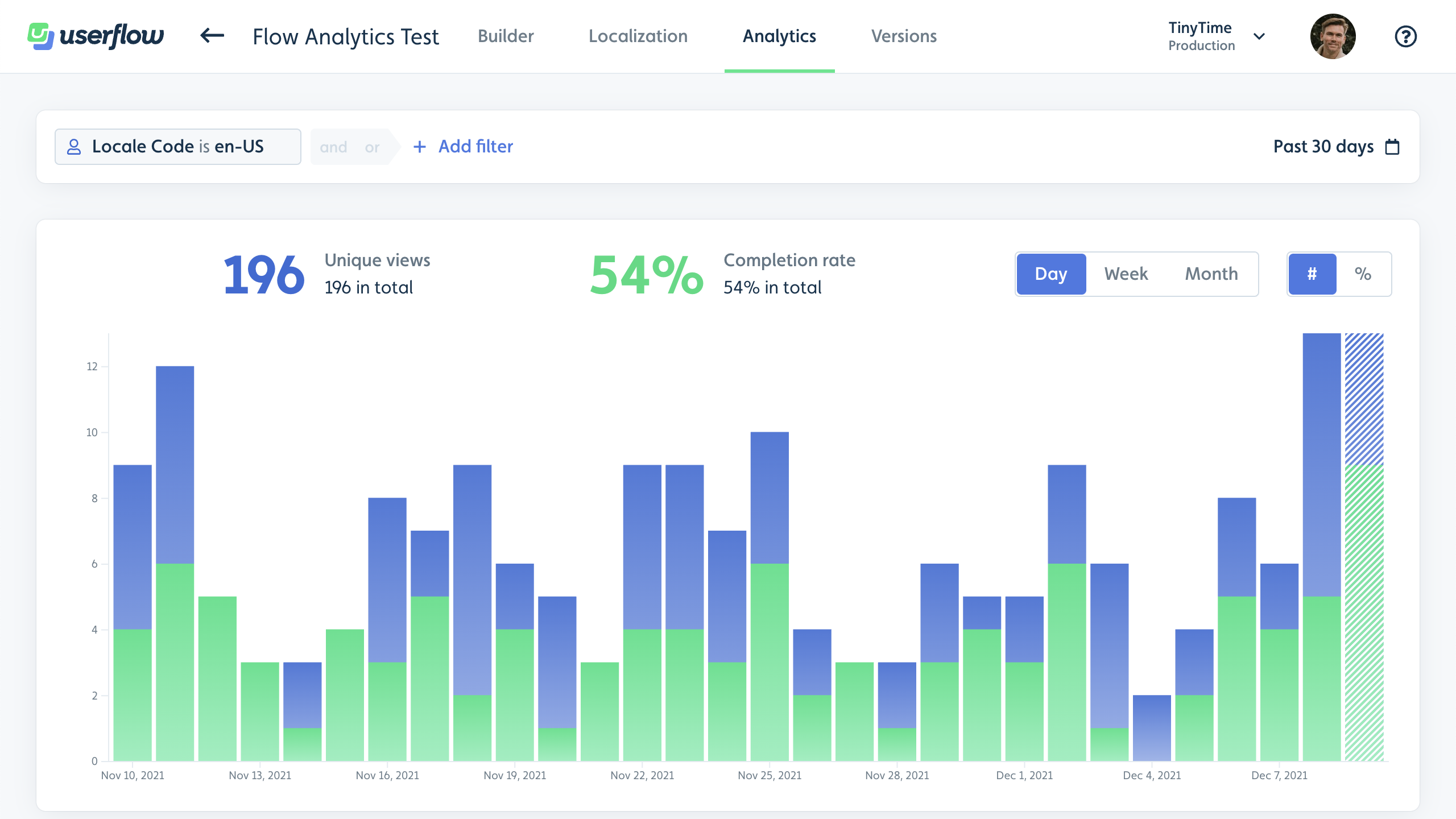Select the Analytics tab
The image size is (1456, 819).
tap(779, 36)
